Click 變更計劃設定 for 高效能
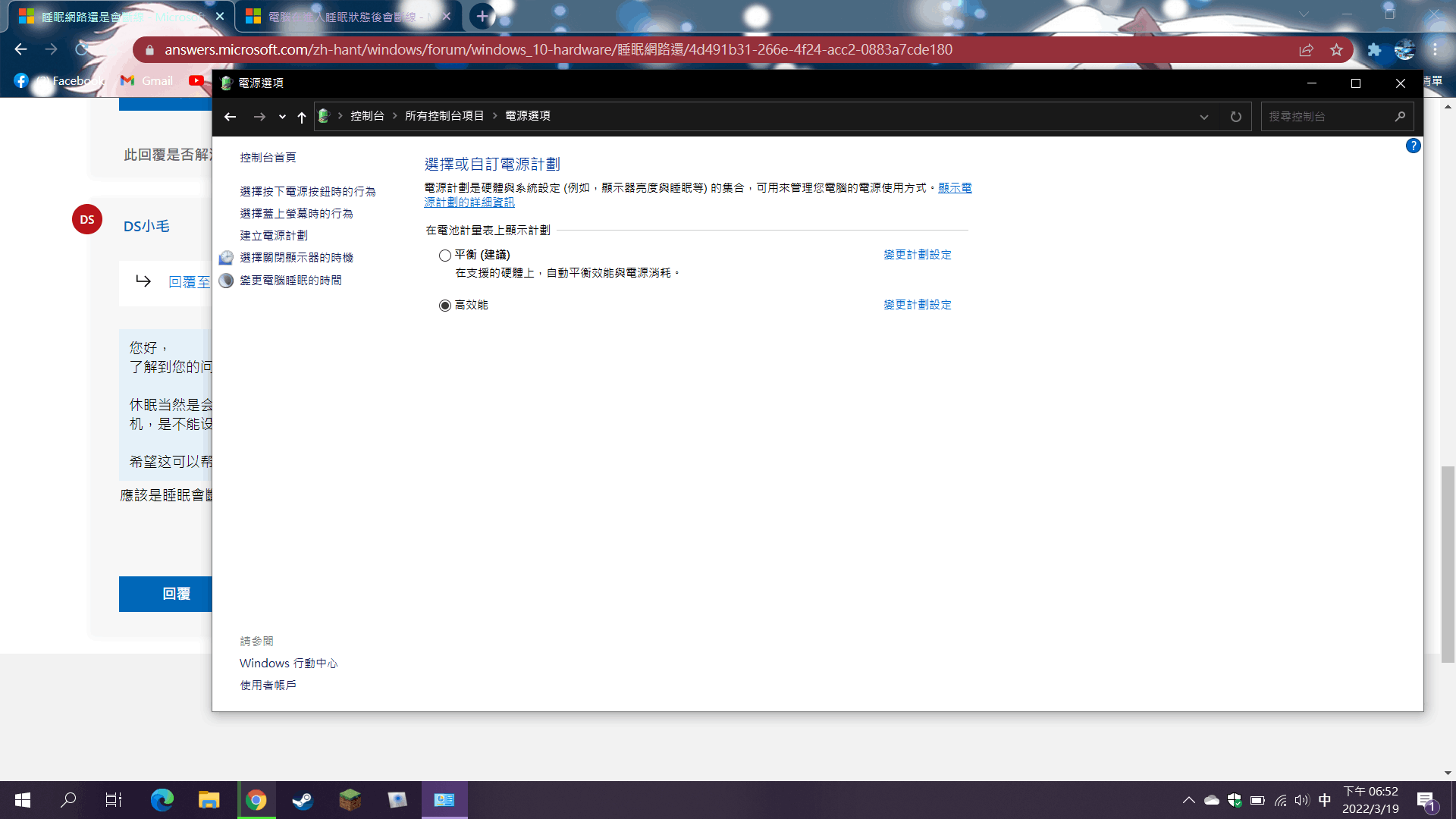1456x819 pixels. (917, 305)
